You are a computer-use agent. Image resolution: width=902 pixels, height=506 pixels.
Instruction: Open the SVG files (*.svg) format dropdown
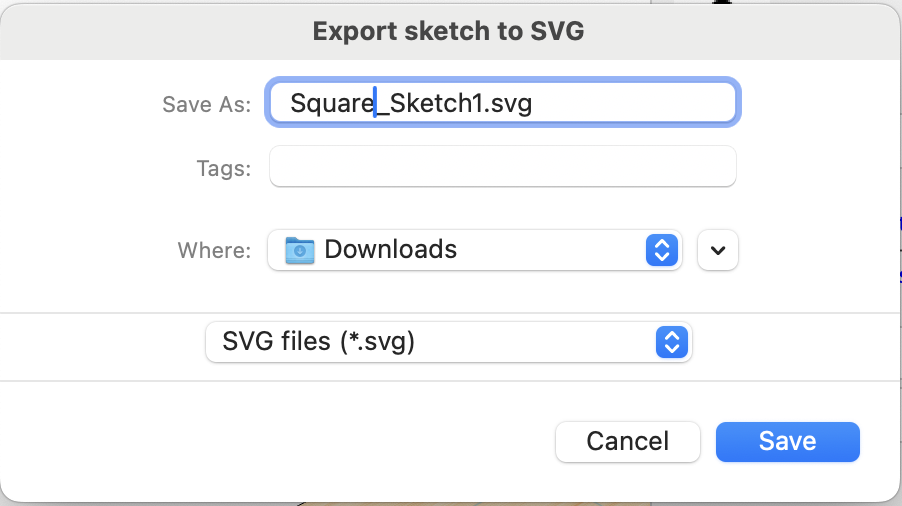[x=449, y=342]
